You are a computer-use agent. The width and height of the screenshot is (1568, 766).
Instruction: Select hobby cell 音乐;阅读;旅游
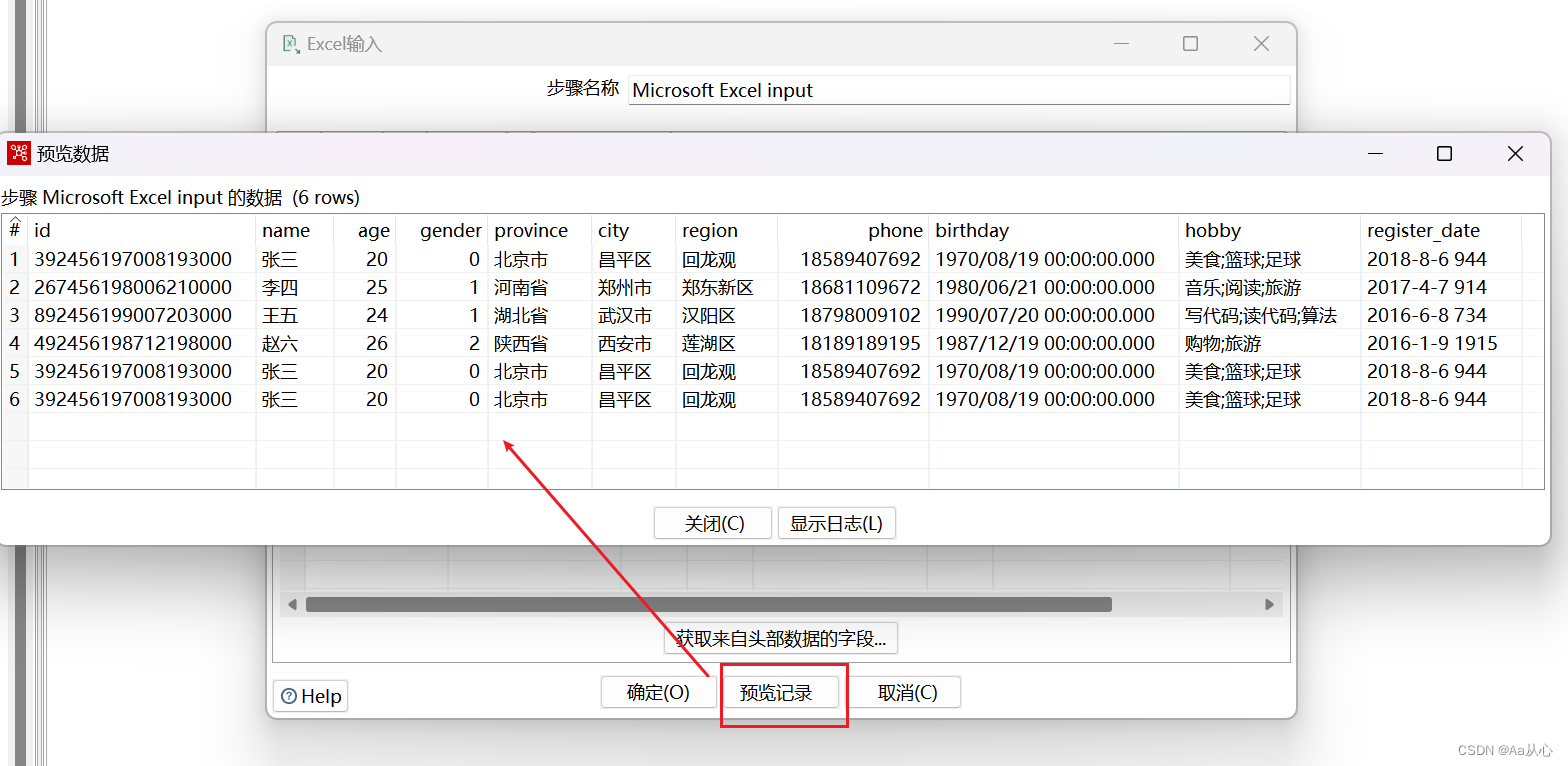coord(1270,287)
